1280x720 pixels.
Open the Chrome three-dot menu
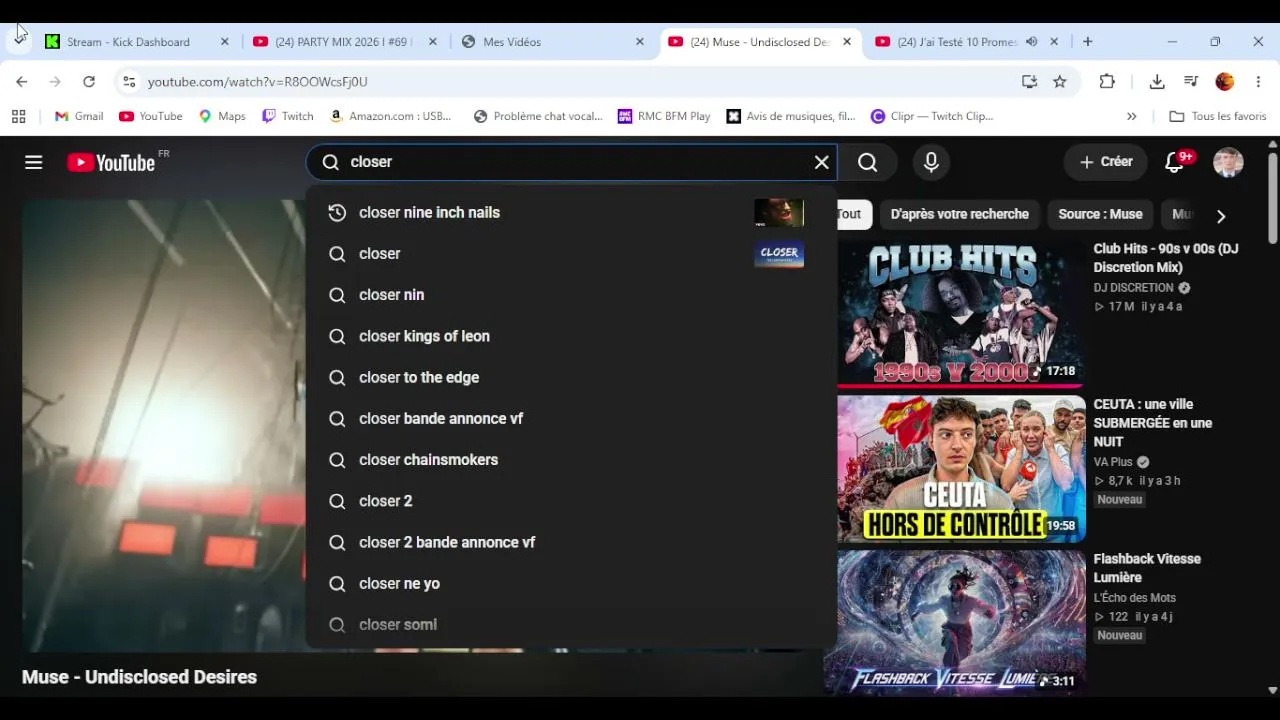1258,82
